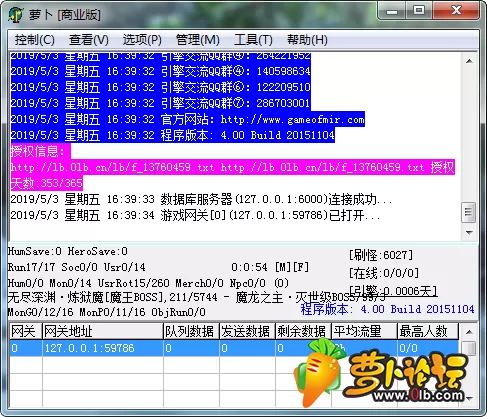Open the 选项(P) menu
Image resolution: width=487 pixels, height=417 pixels.
(x=142, y=40)
